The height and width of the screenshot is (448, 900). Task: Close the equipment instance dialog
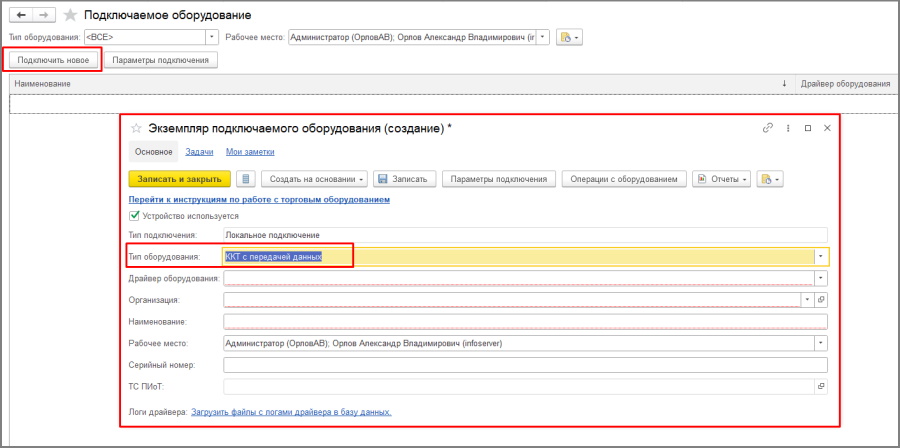827,128
